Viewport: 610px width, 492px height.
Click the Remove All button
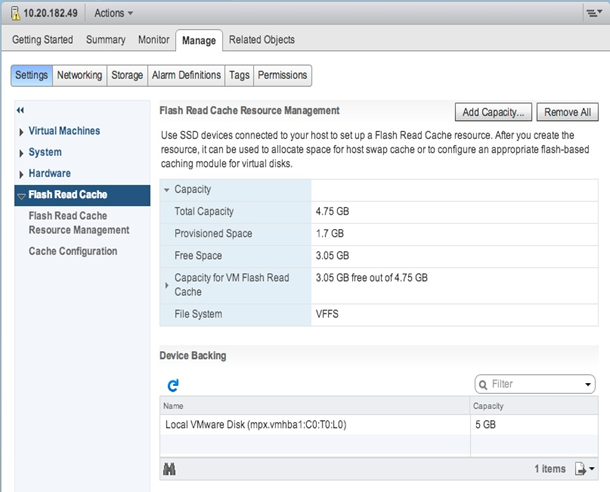tap(567, 112)
